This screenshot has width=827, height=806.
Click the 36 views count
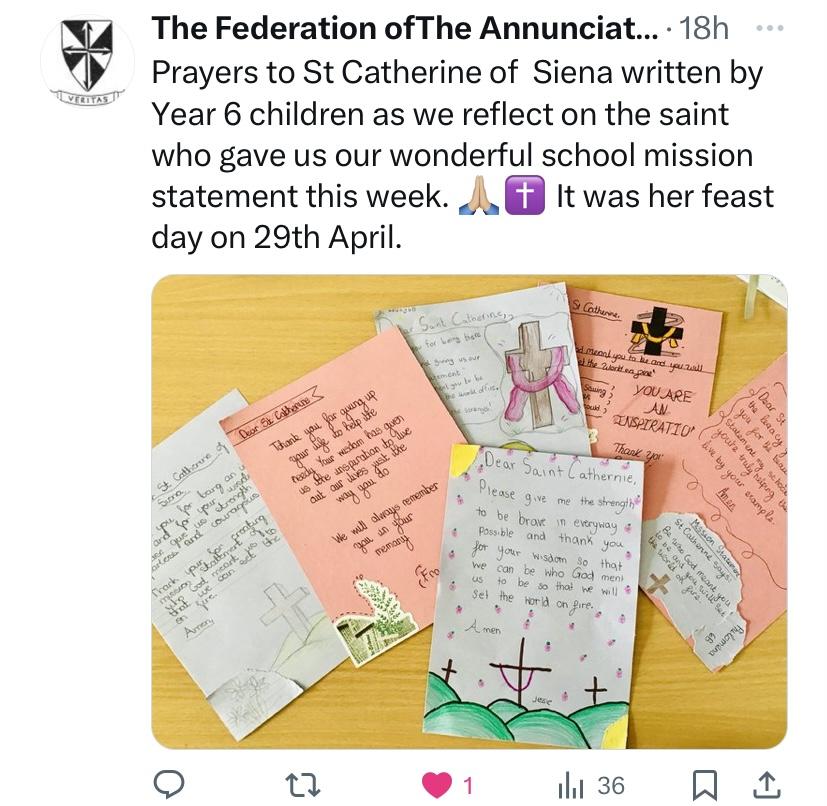[610, 786]
